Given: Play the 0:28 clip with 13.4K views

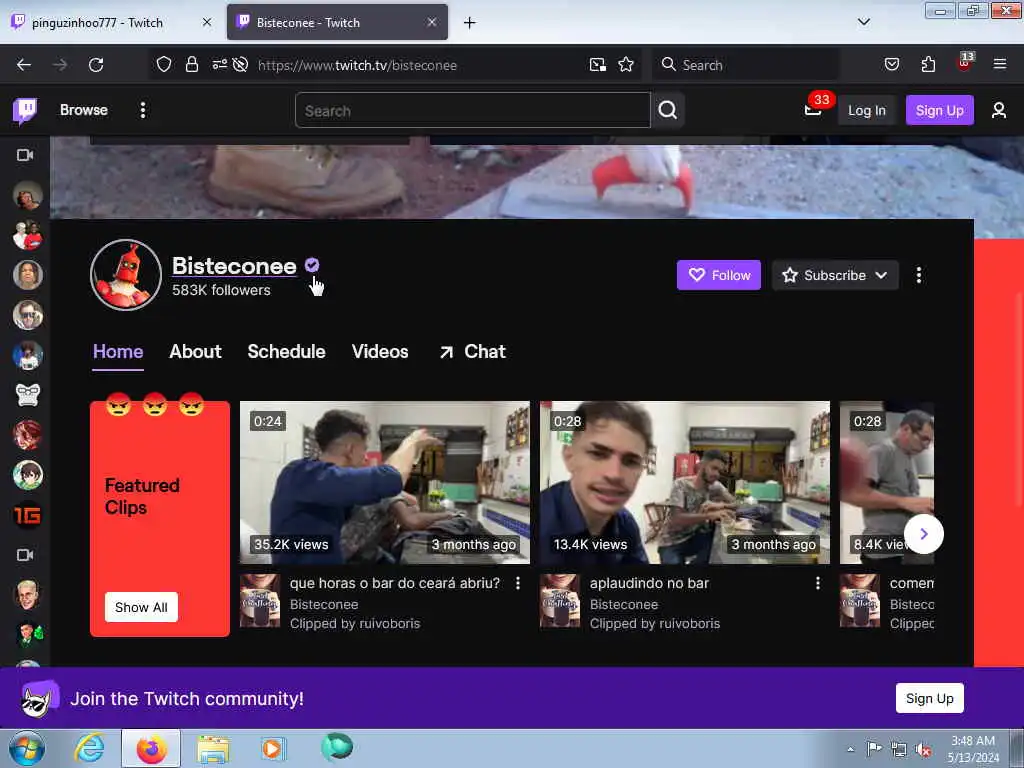Looking at the screenshot, I should click(x=684, y=483).
